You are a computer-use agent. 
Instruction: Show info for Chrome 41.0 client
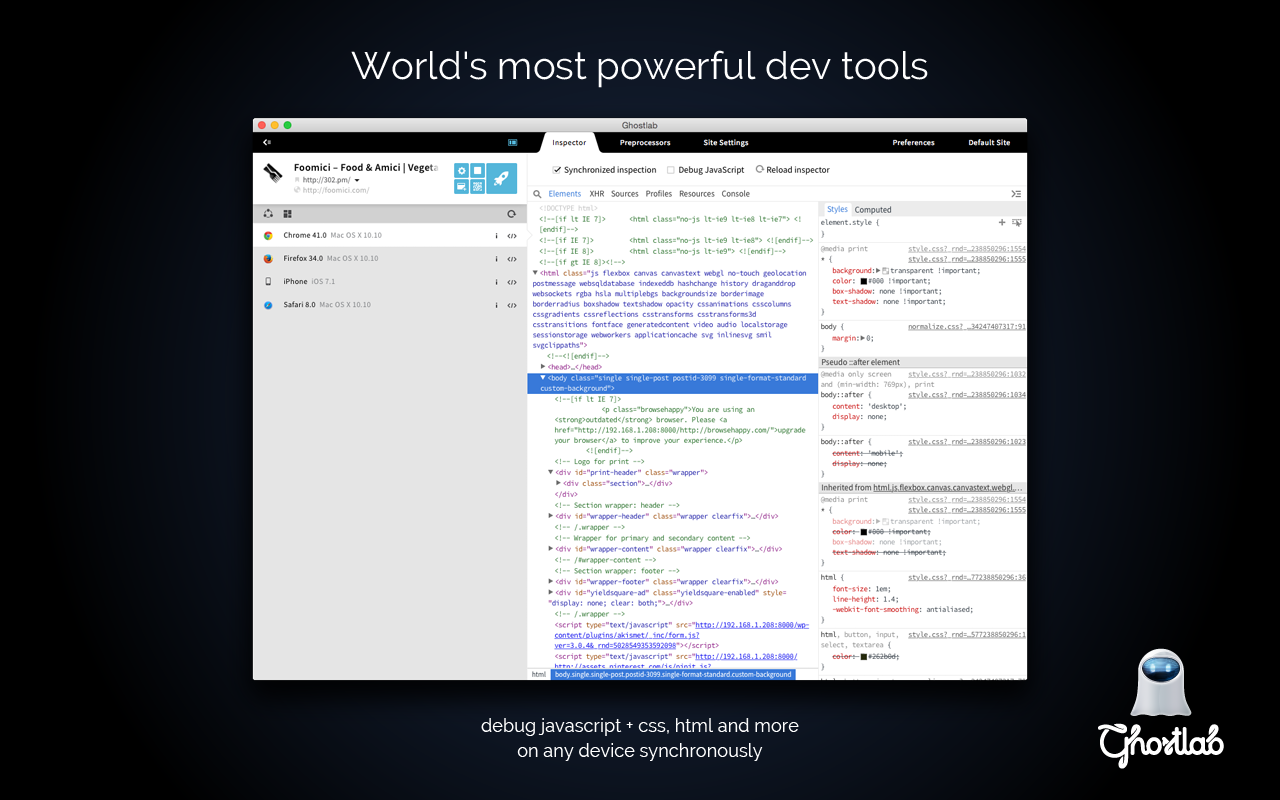click(x=496, y=236)
